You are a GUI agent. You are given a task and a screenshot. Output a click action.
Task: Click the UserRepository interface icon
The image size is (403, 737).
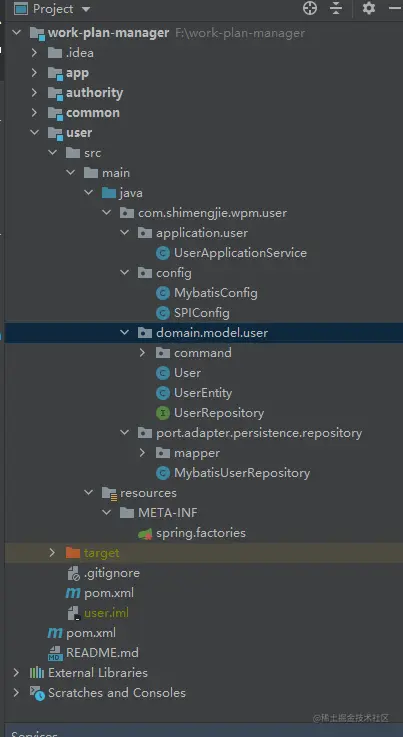[x=163, y=413]
